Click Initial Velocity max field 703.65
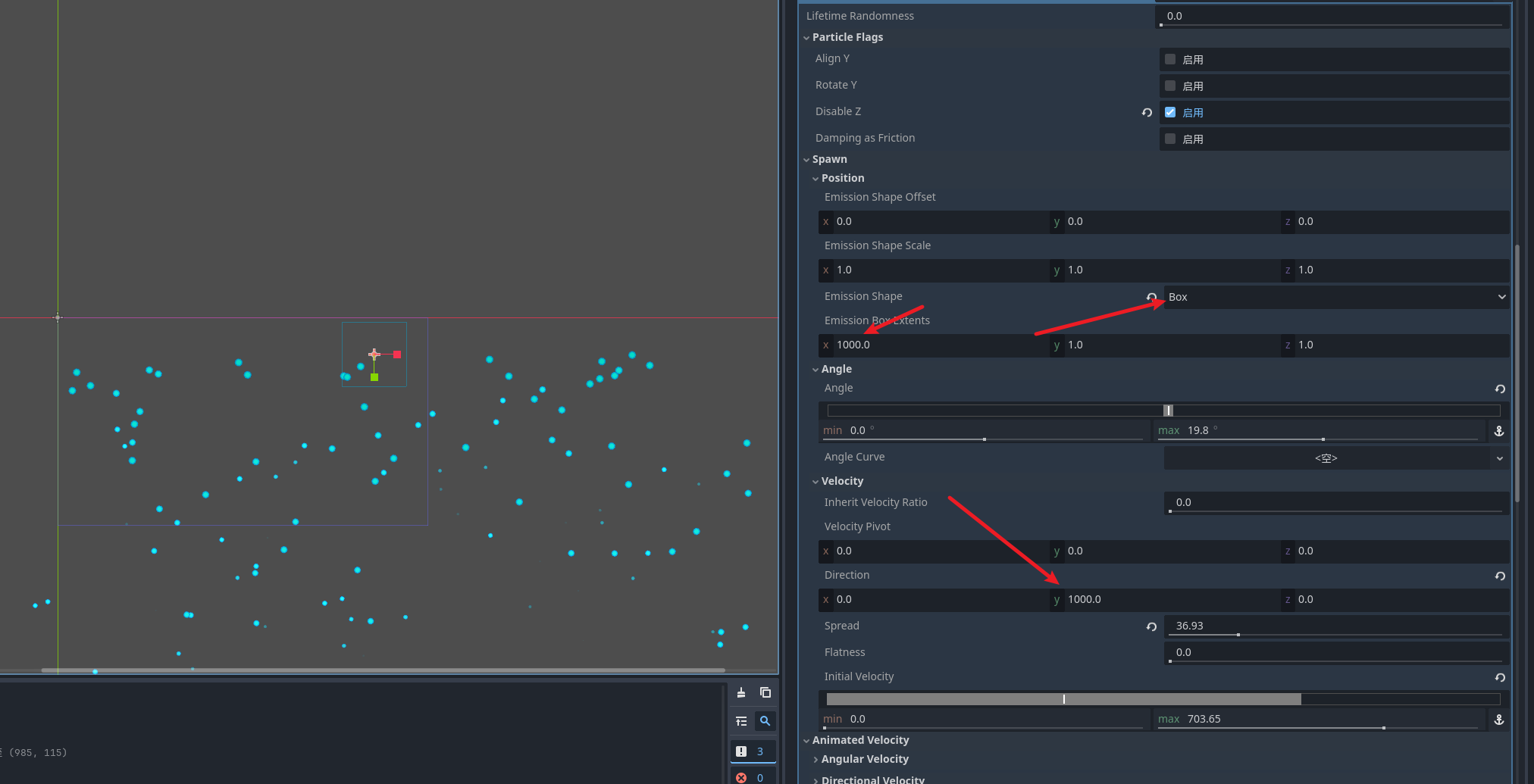Viewport: 1534px width, 784px height. (x=1320, y=720)
